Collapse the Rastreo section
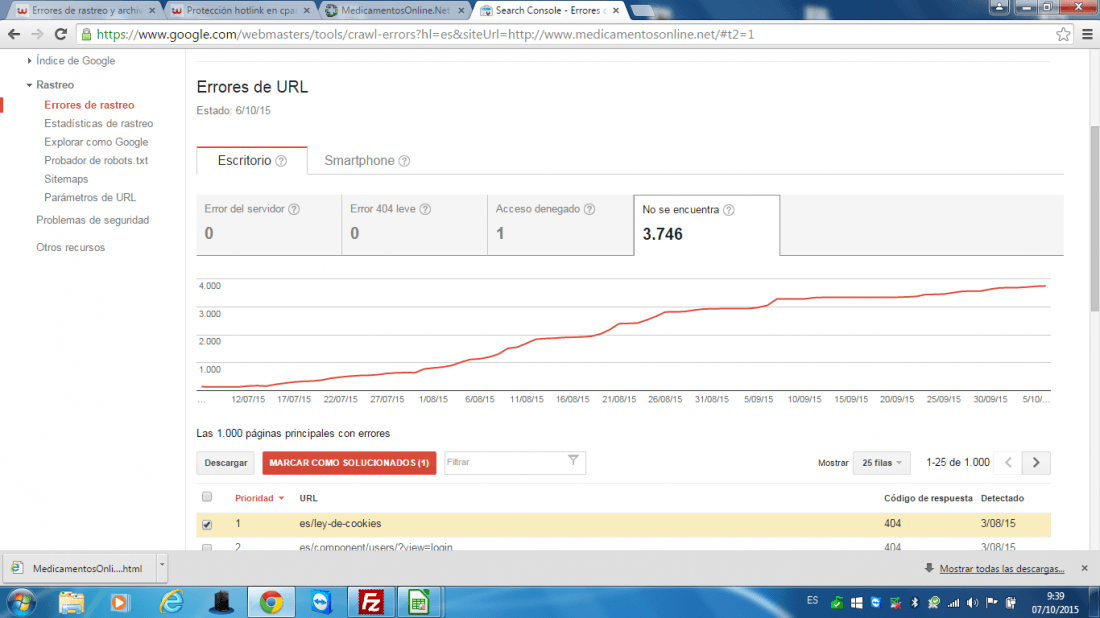The height and width of the screenshot is (618, 1100). point(29,85)
